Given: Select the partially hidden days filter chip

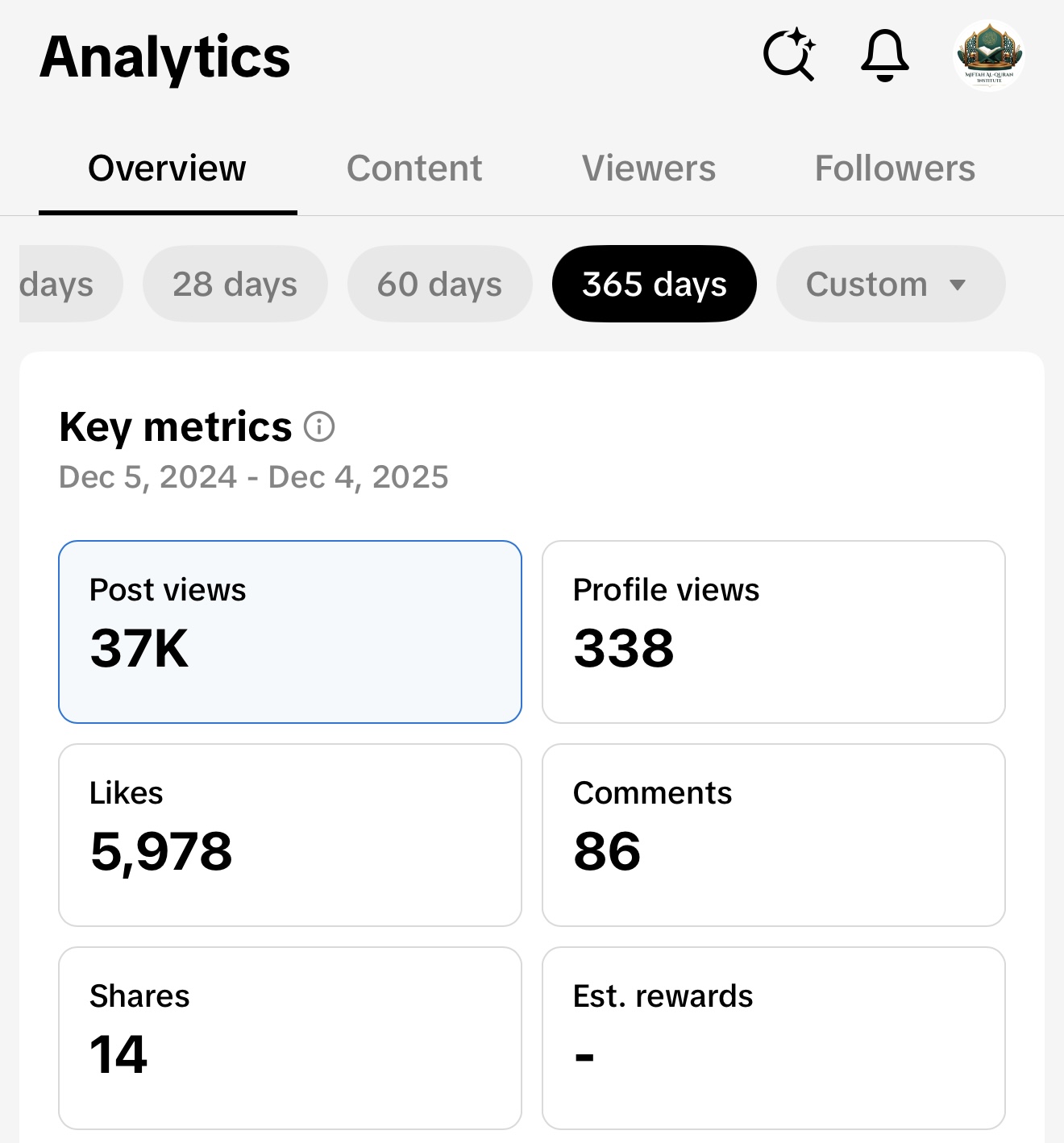Looking at the screenshot, I should tap(64, 284).
